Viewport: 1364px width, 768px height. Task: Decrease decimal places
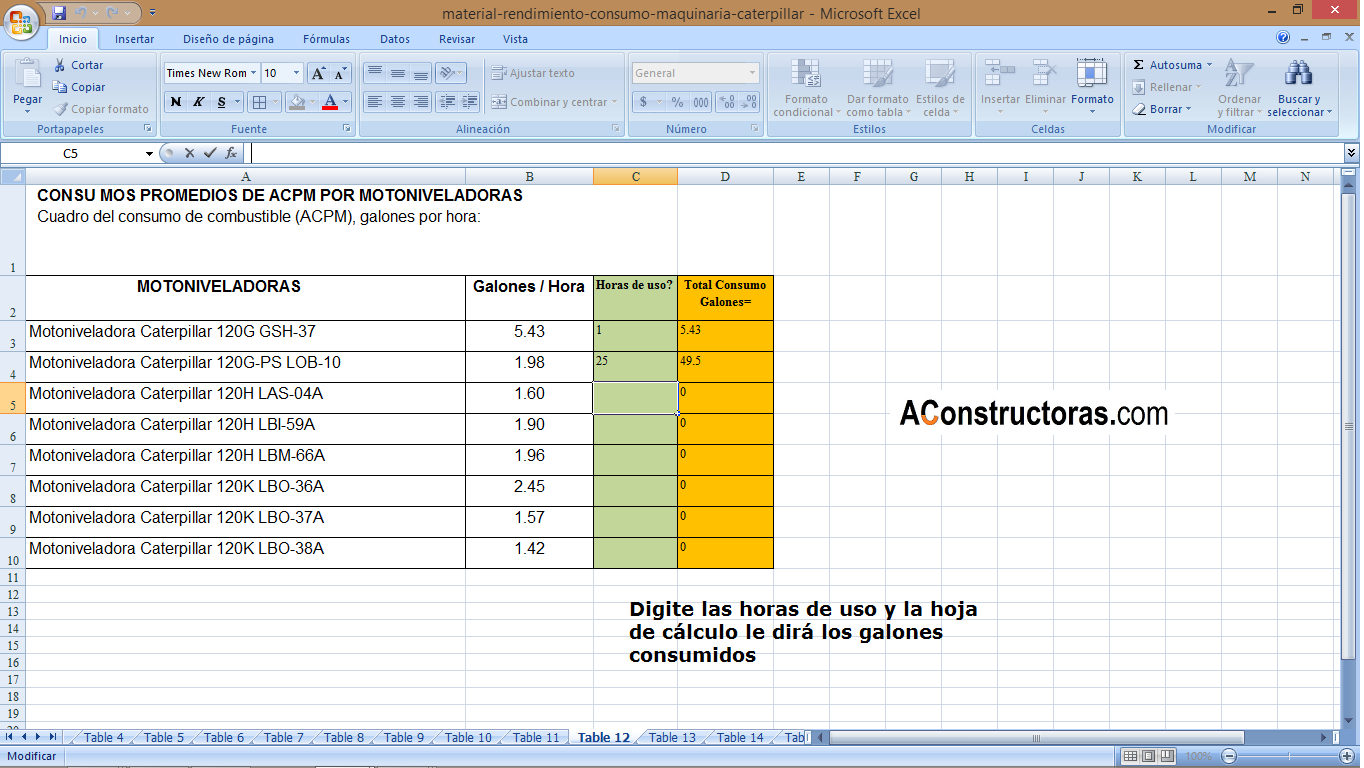pyautogui.click(x=750, y=102)
